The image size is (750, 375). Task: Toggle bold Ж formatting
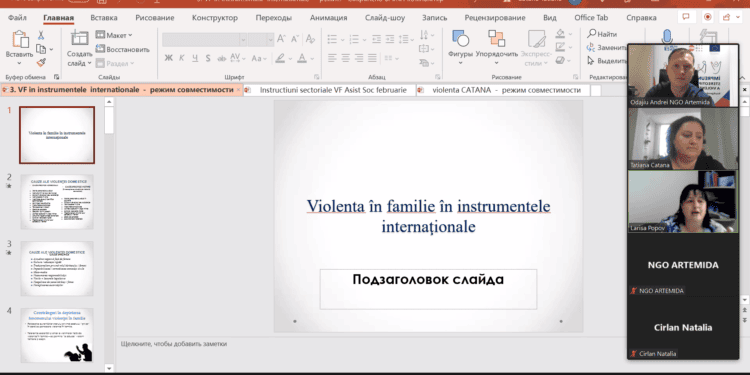(x=168, y=58)
